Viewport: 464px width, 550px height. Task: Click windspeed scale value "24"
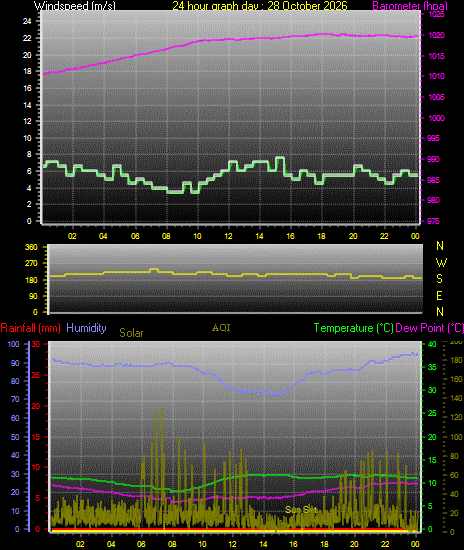pyautogui.click(x=27, y=21)
